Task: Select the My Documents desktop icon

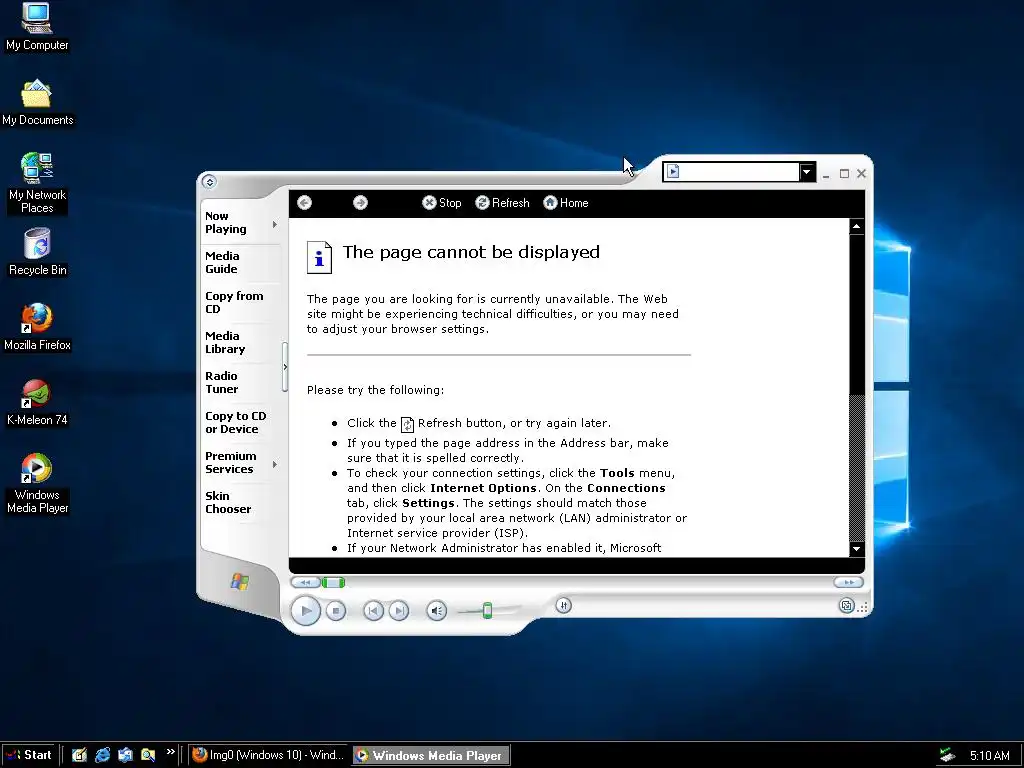Action: coord(37,103)
